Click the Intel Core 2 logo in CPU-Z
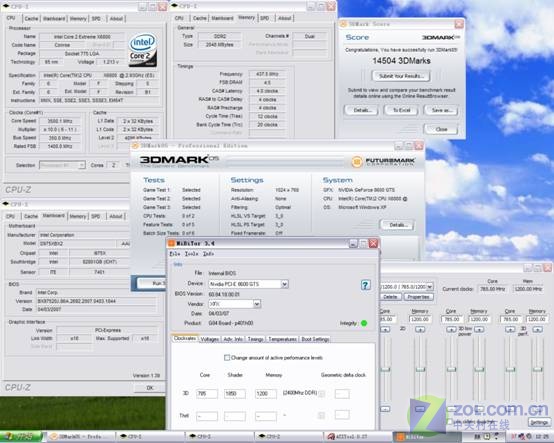This screenshot has height=443, width=554. pos(142,50)
